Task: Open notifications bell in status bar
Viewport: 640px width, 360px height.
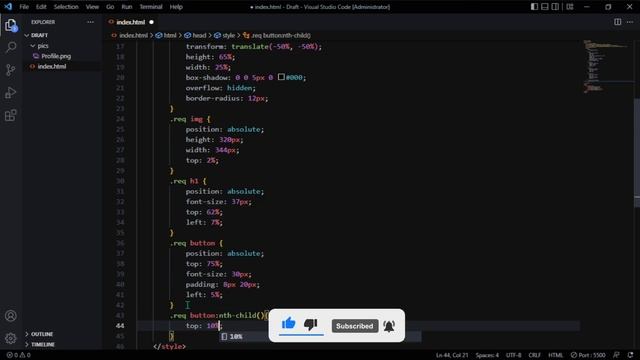Action: pos(630,355)
